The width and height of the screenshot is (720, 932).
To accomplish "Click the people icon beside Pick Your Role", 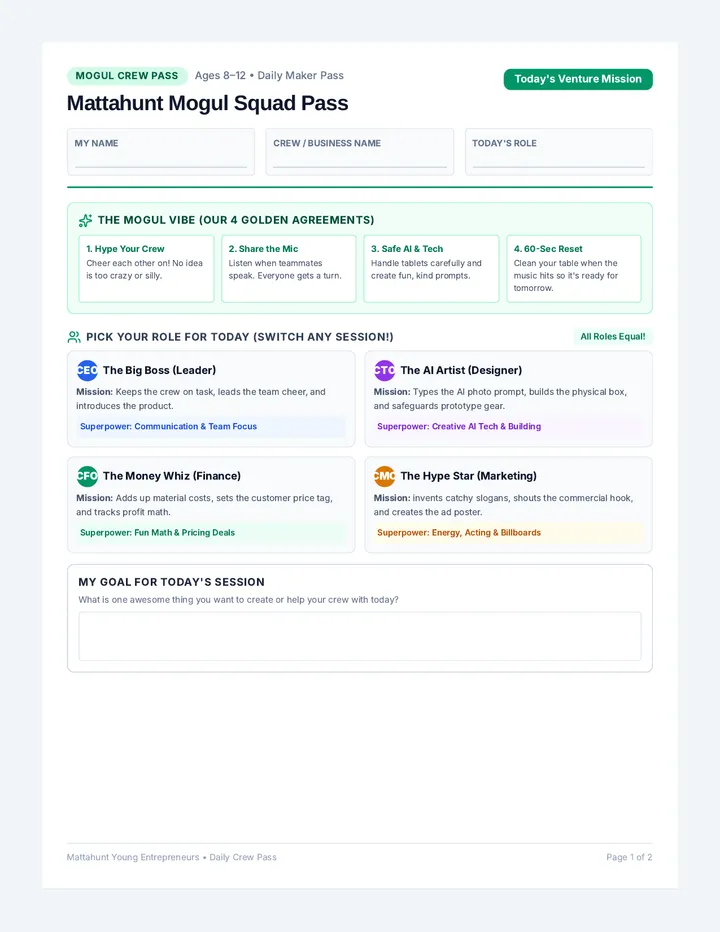I will [x=74, y=337].
